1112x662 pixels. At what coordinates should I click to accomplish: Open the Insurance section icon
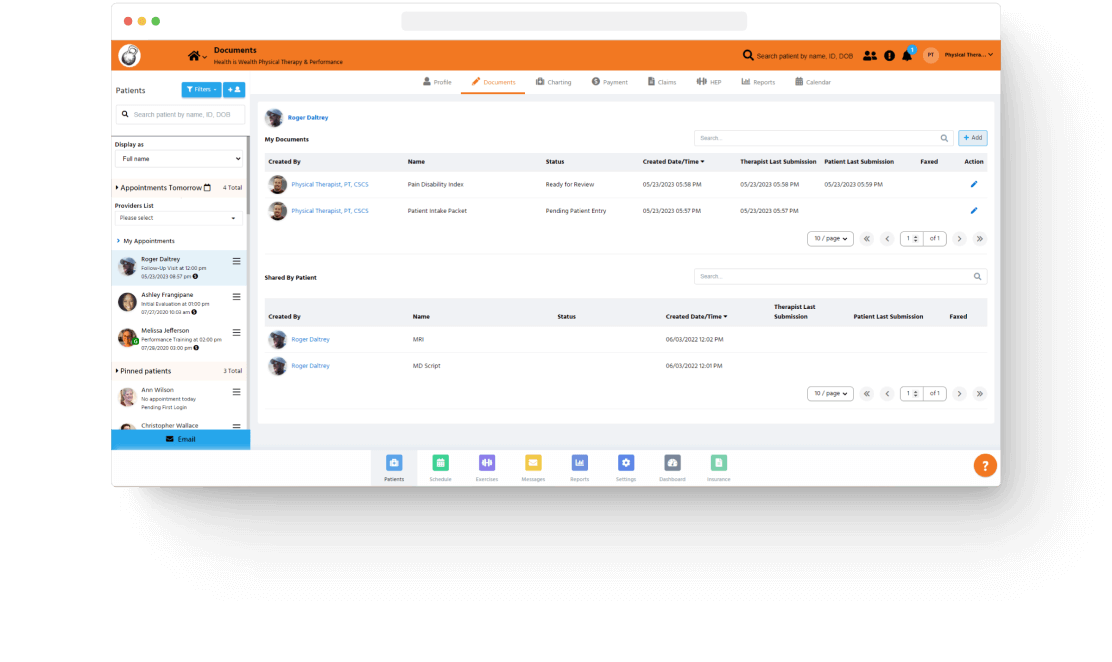pos(718,462)
